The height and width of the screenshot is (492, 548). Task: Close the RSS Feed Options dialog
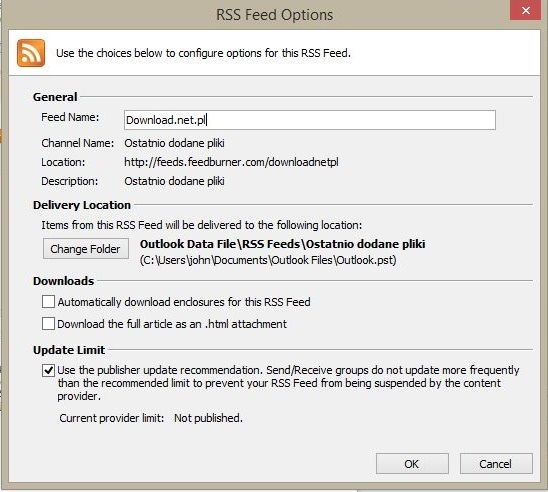tap(526, 10)
